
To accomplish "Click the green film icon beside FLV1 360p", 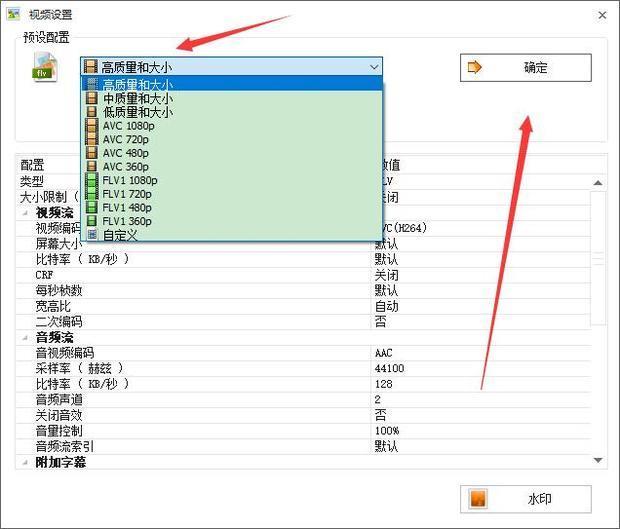I will click(92, 221).
